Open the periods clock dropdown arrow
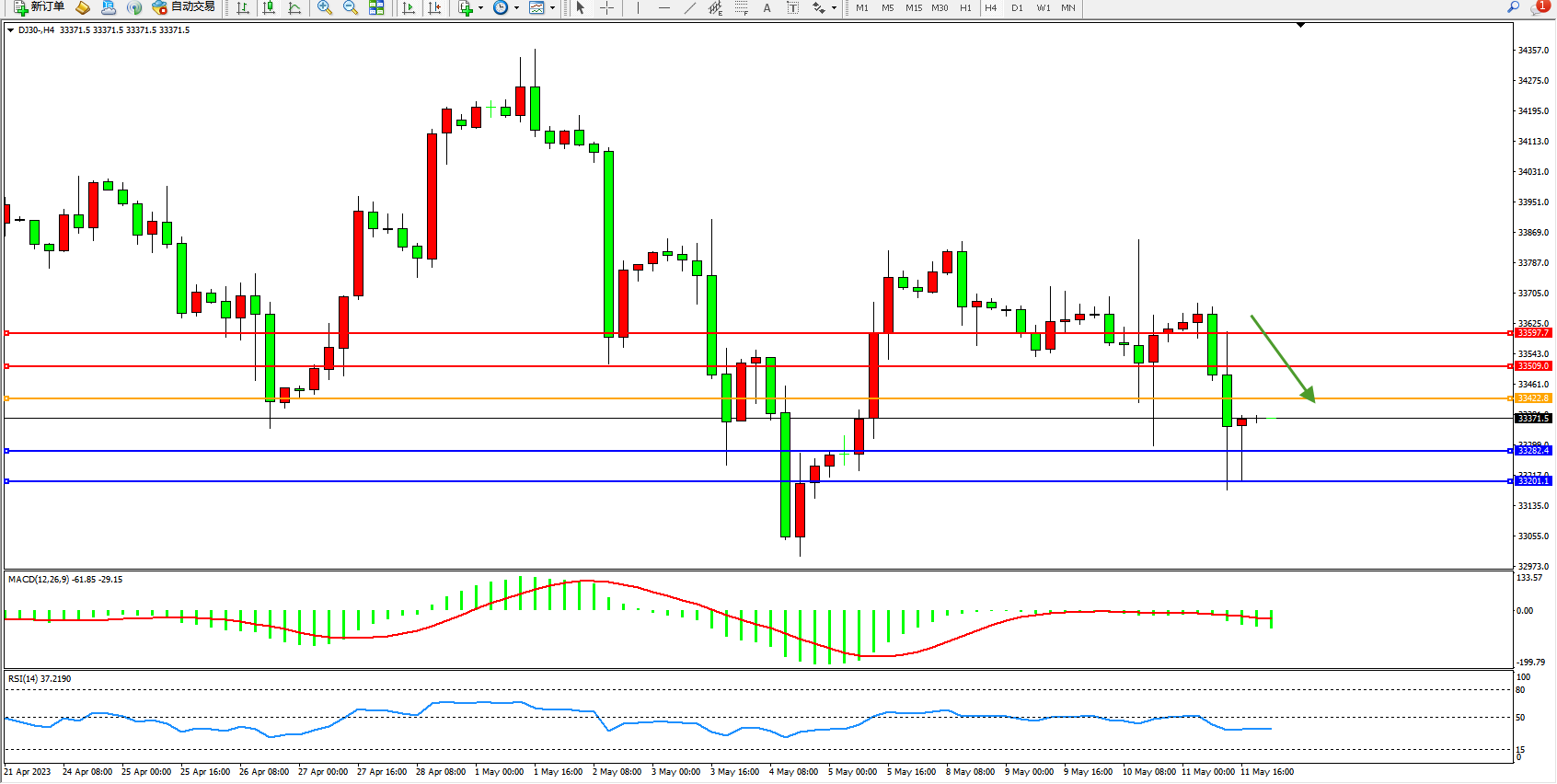Image resolution: width=1557 pixels, height=784 pixels. [x=516, y=7]
